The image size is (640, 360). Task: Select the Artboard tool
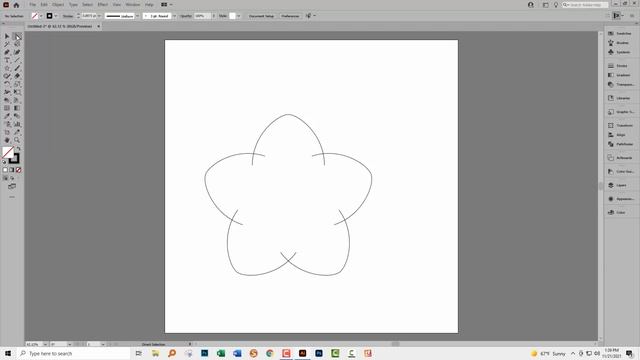(x=7, y=132)
